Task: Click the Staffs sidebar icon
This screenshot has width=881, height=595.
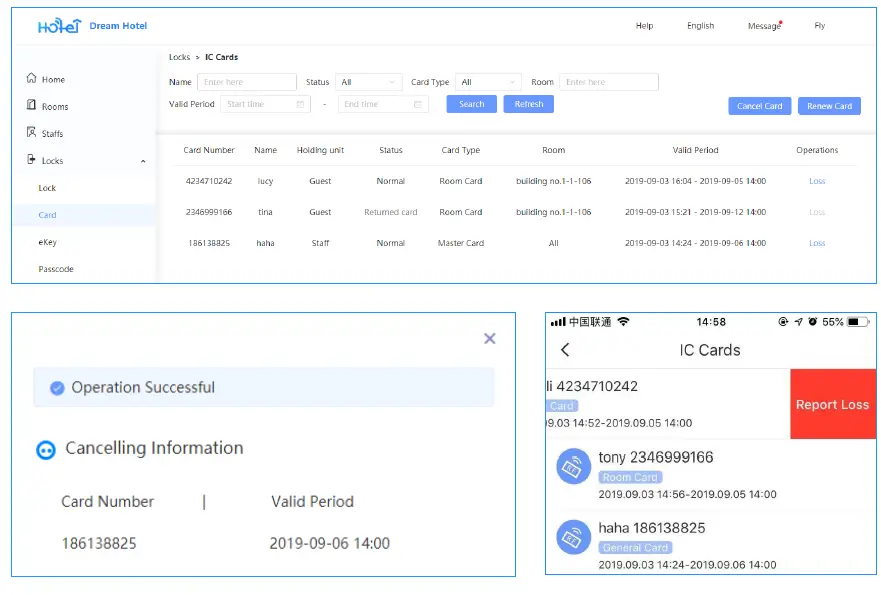Action: pos(32,133)
